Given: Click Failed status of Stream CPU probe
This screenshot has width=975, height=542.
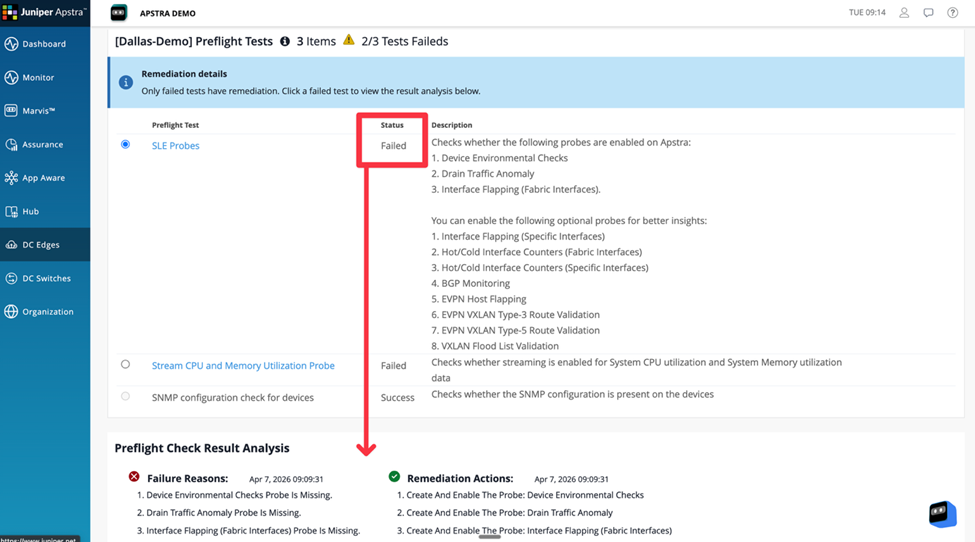Looking at the screenshot, I should pyautogui.click(x=394, y=365).
